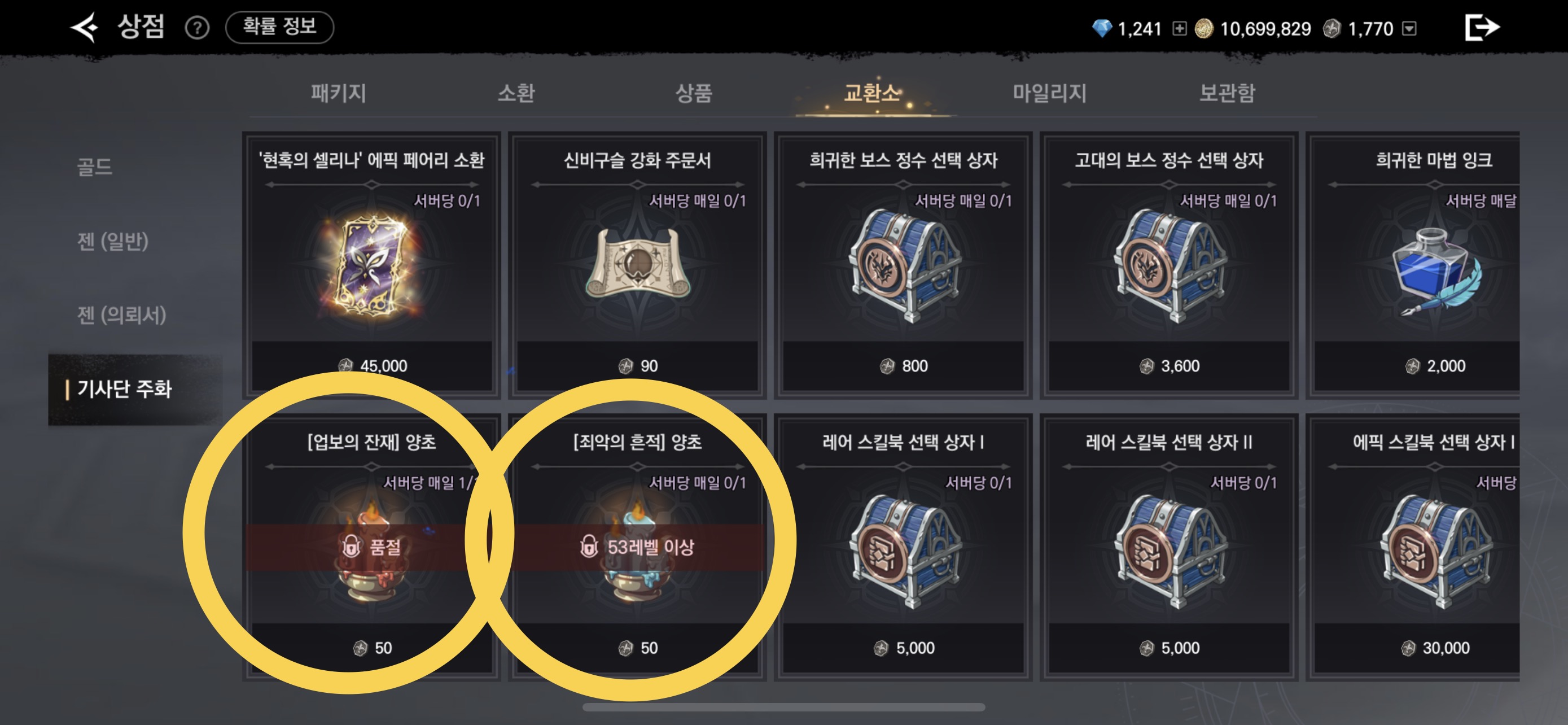Viewport: 1568px width, 725px height.
Task: Select the 신비구슬 강화 주문서 scroll icon
Action: pos(637,264)
